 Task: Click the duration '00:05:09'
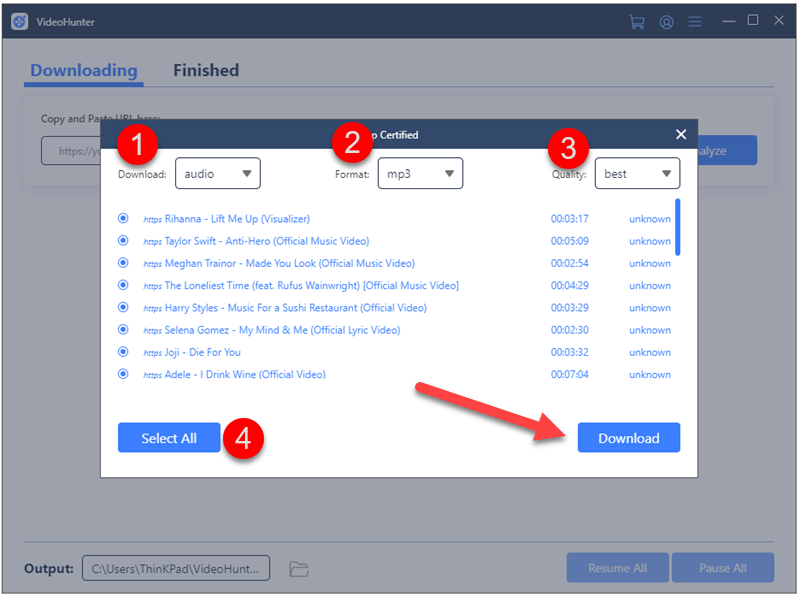tap(569, 241)
